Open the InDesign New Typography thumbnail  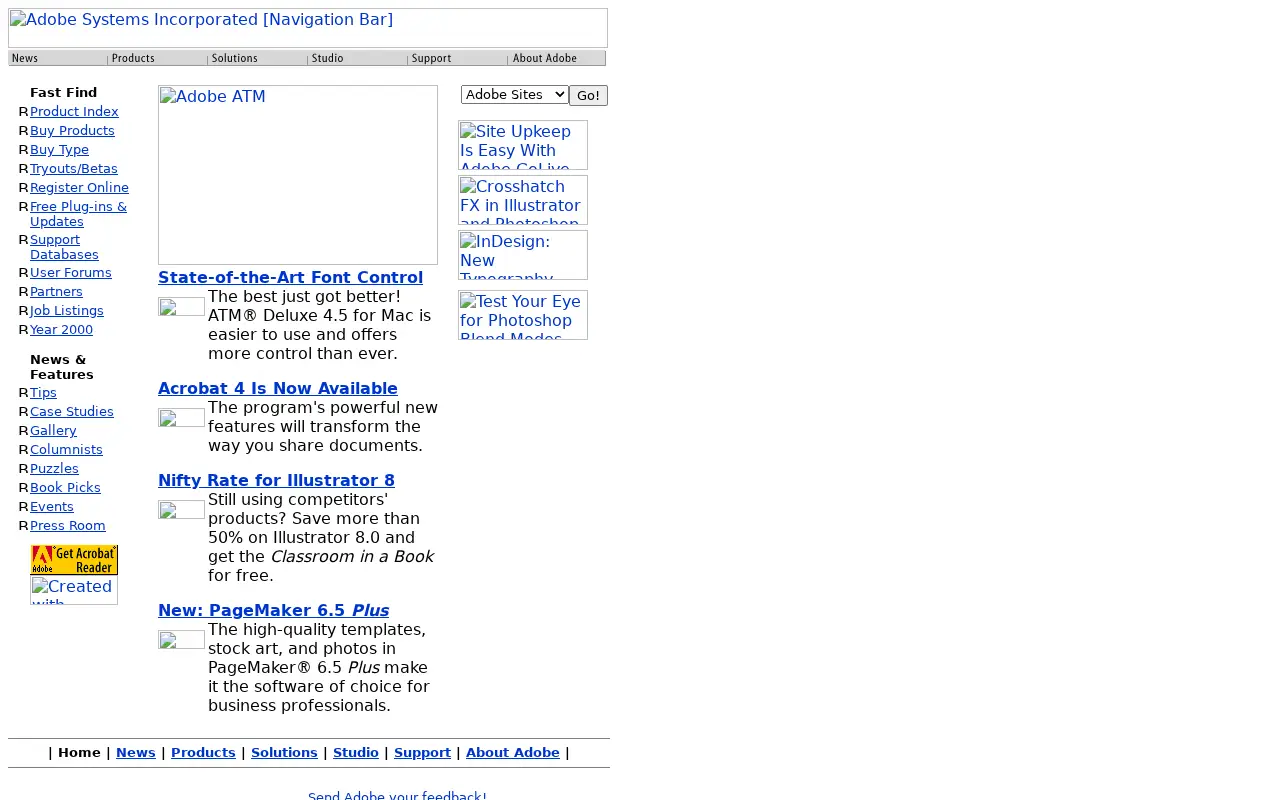(x=523, y=255)
